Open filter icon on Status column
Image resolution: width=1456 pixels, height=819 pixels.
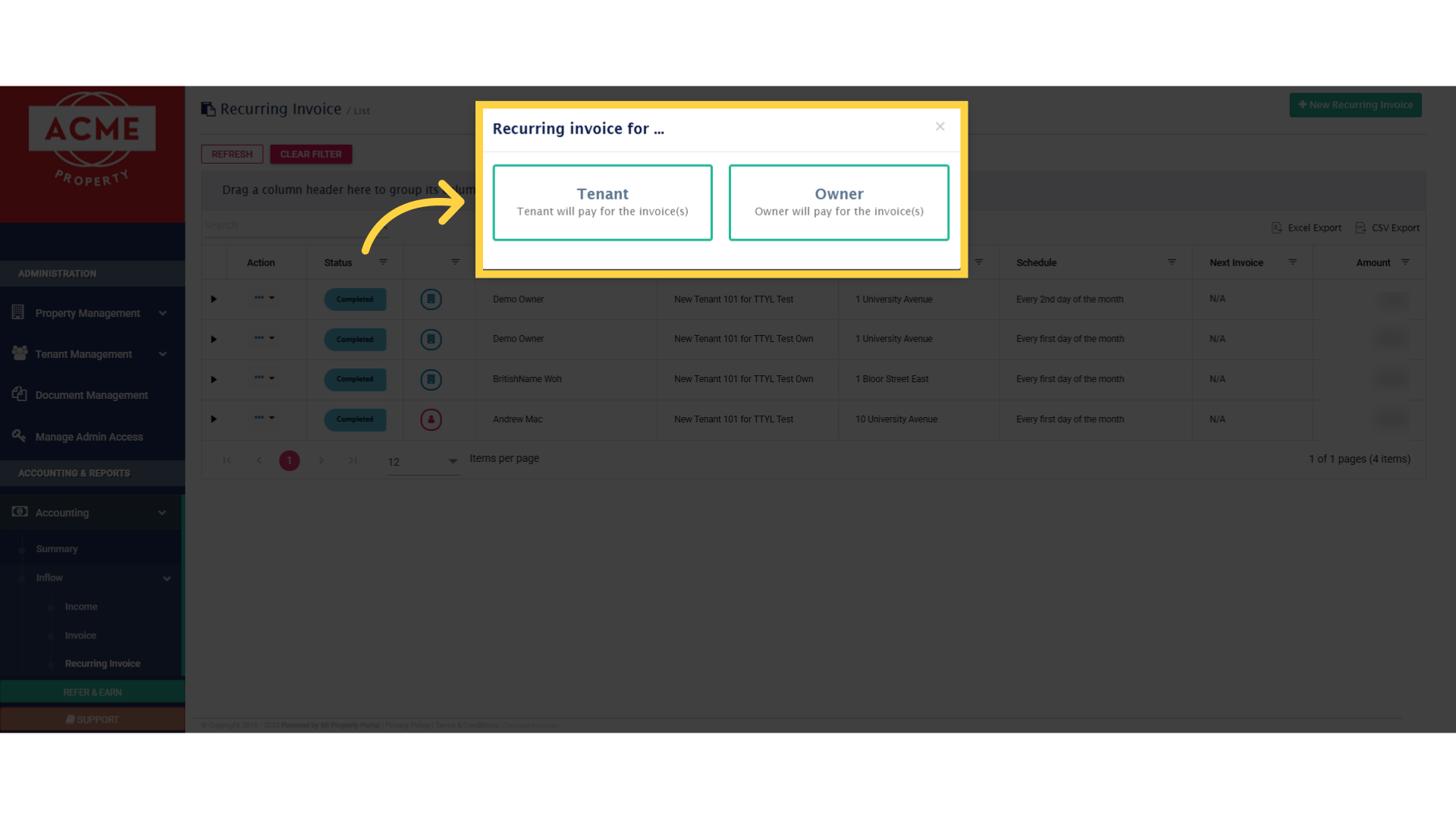point(383,262)
